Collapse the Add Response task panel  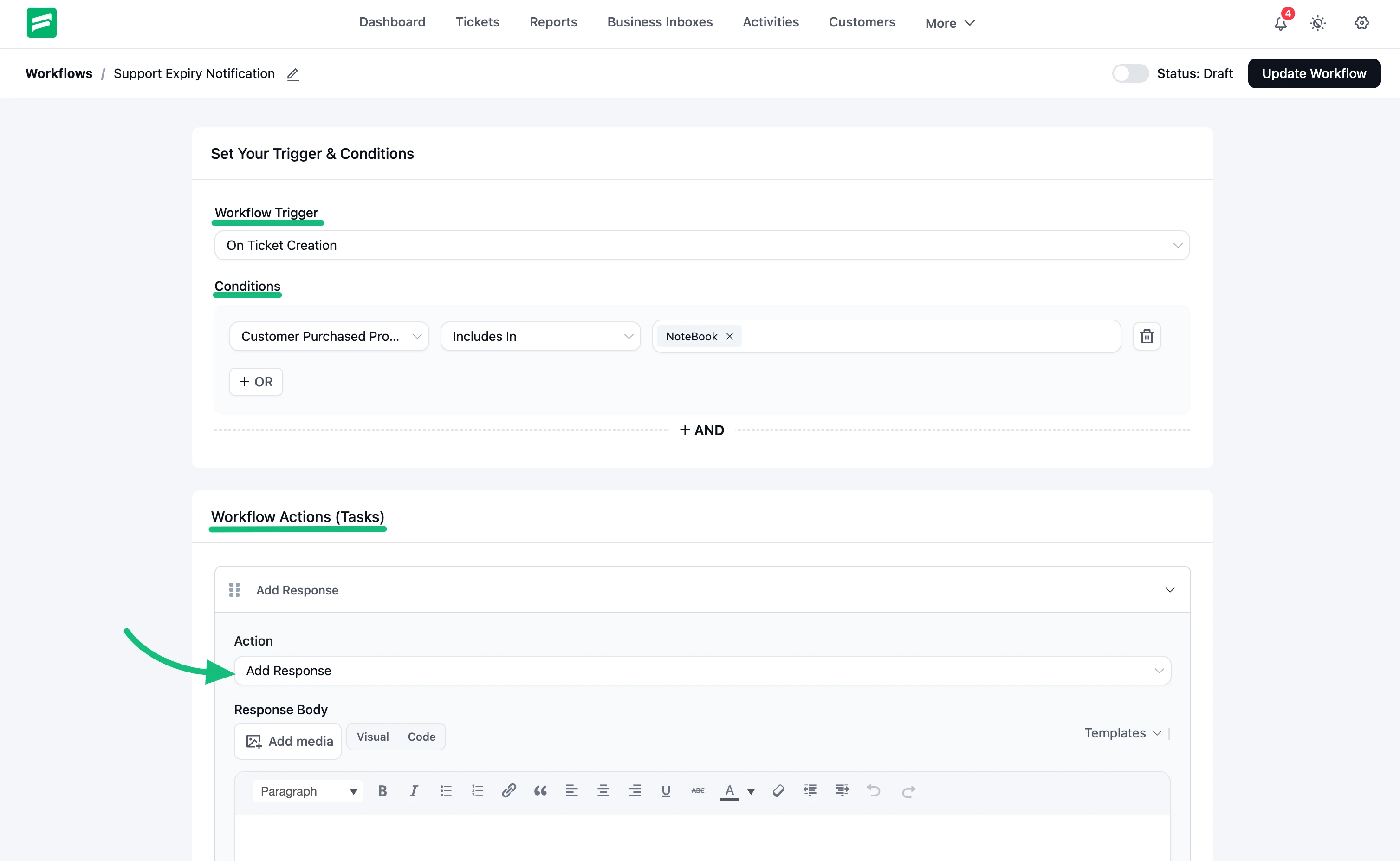click(x=1169, y=590)
